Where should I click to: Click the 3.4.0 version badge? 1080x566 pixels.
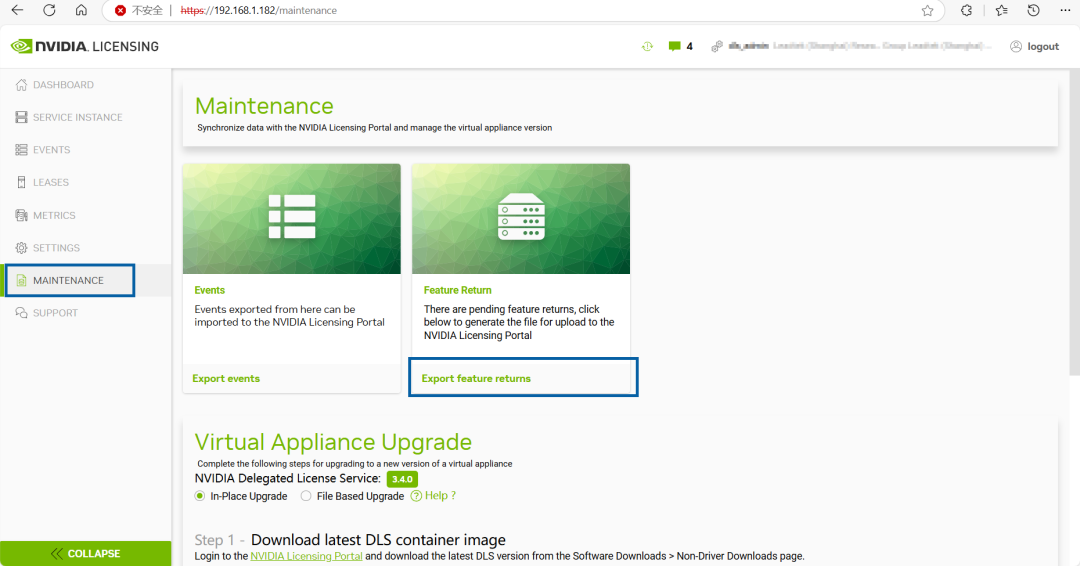tap(402, 479)
